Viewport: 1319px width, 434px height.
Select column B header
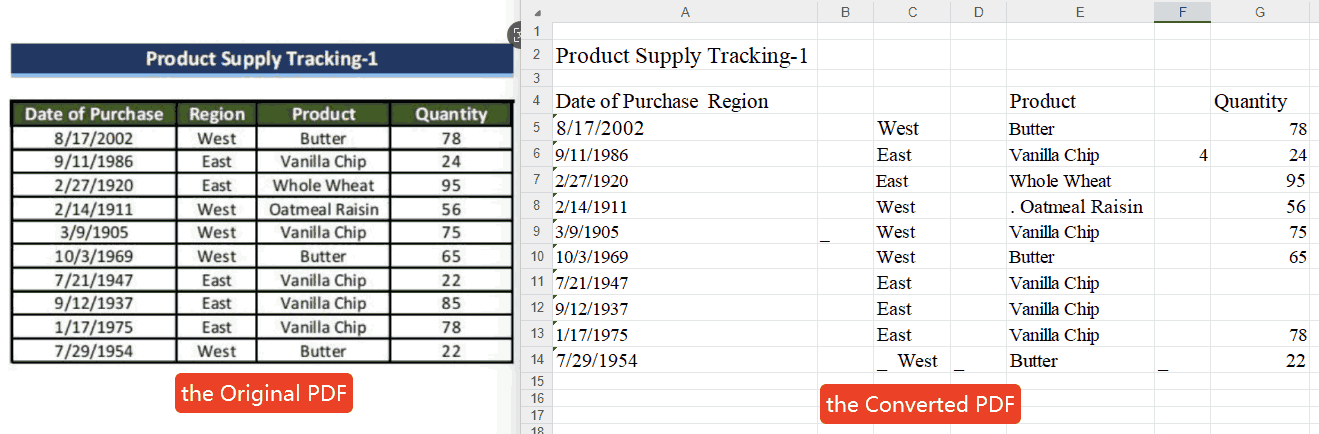coord(845,12)
